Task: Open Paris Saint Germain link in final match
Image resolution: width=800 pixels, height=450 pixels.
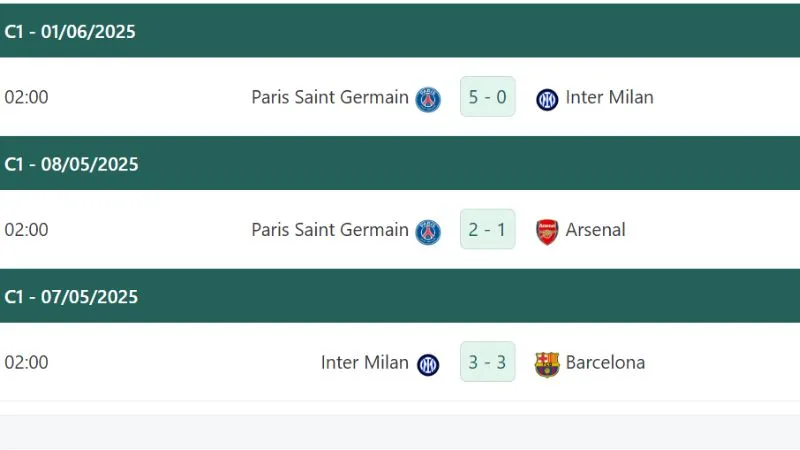Action: 330,97
